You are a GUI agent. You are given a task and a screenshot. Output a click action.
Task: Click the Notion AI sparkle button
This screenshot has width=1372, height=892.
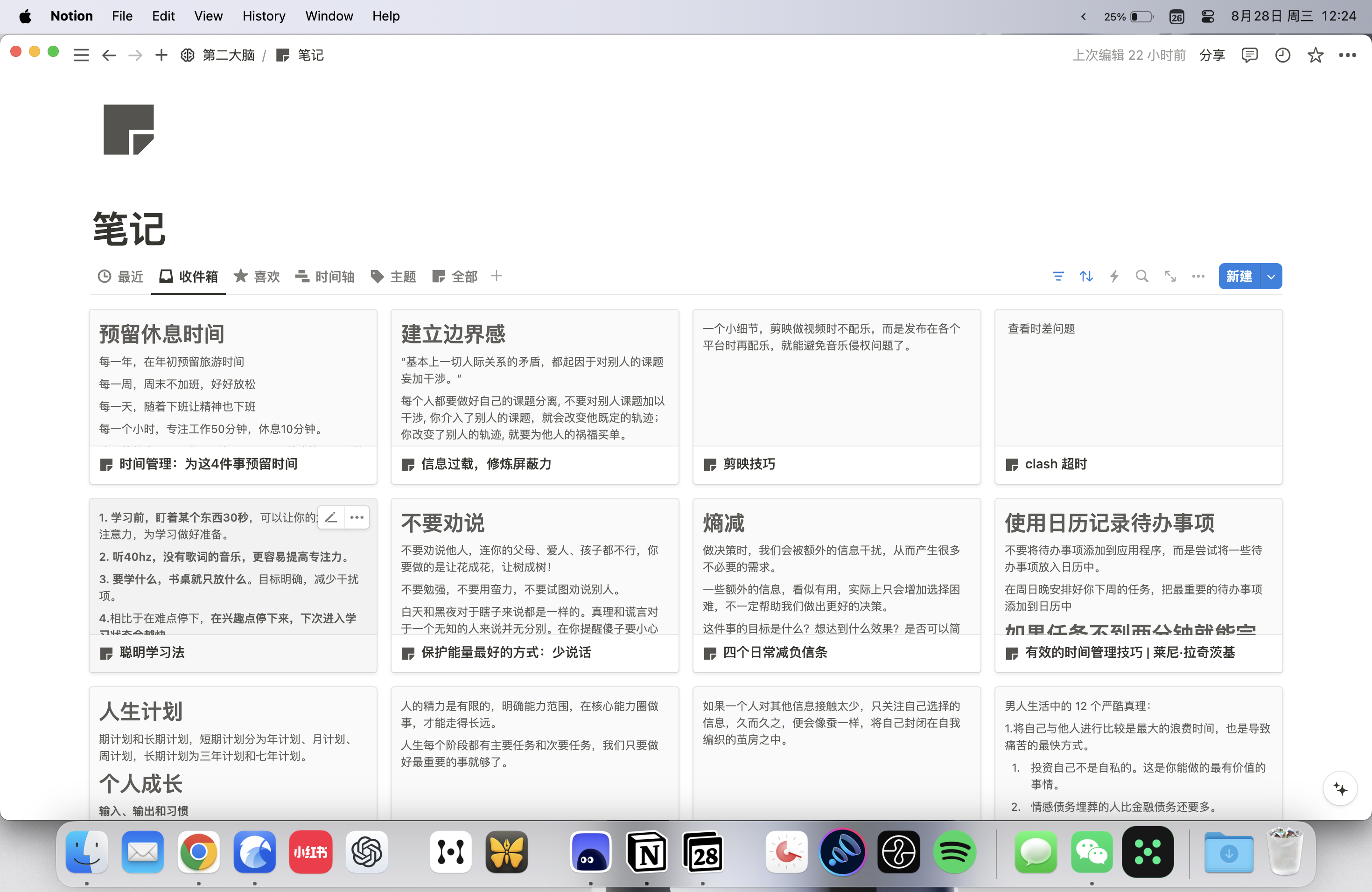coord(1340,789)
